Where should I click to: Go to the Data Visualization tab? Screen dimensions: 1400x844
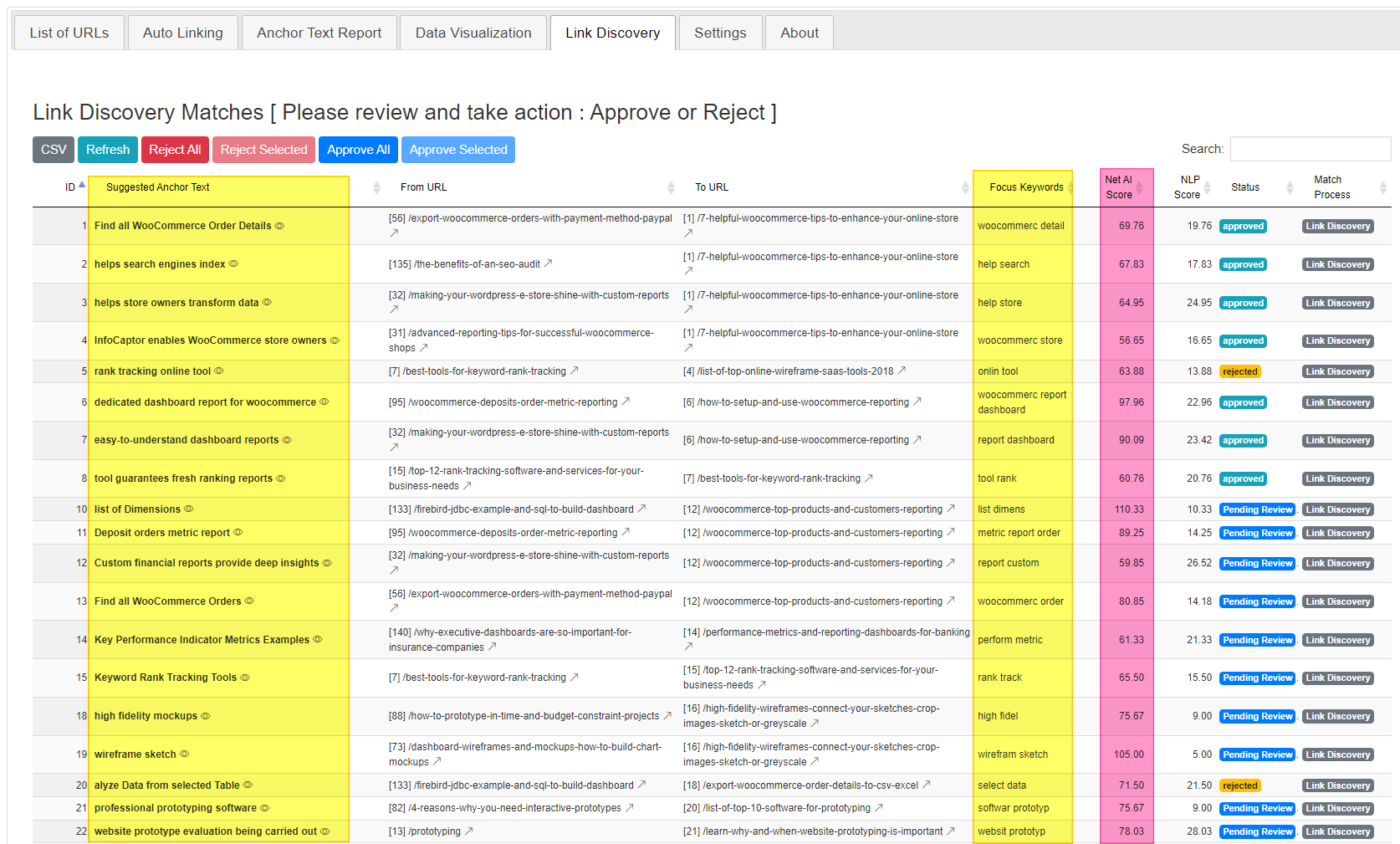(473, 33)
